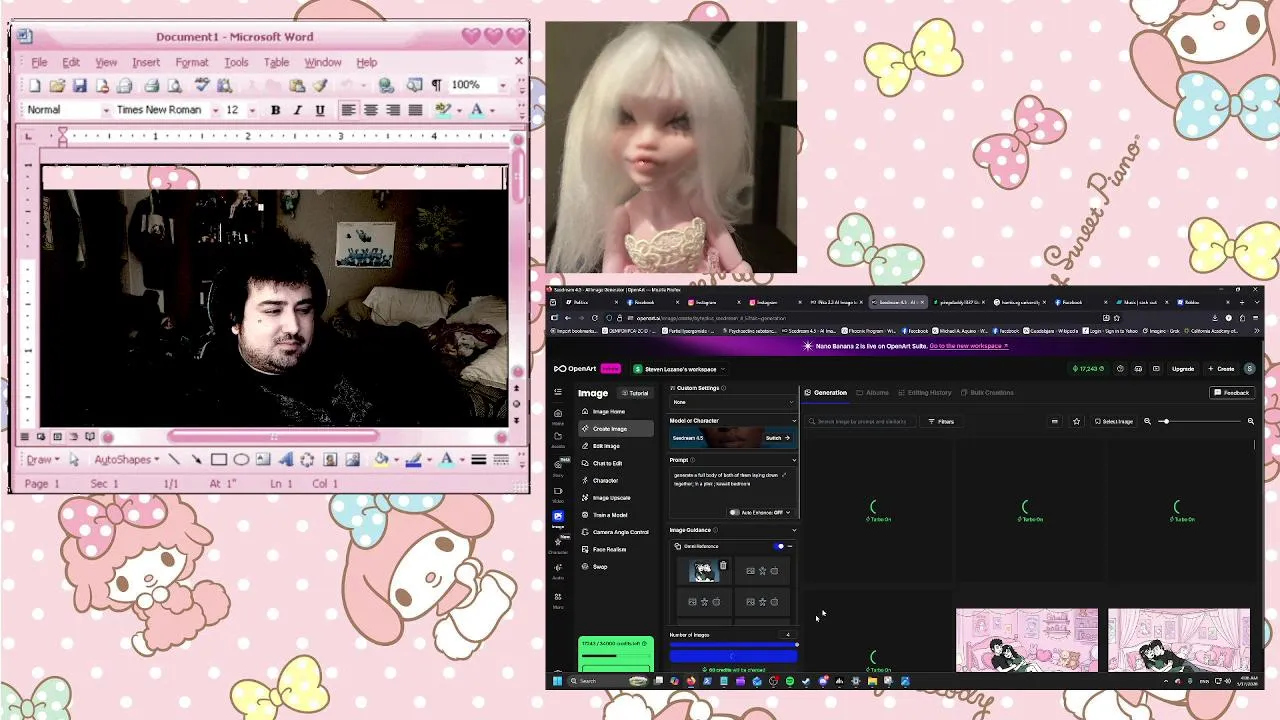Click the Word horizontal scrollbar
1280x720 pixels.
click(273, 437)
